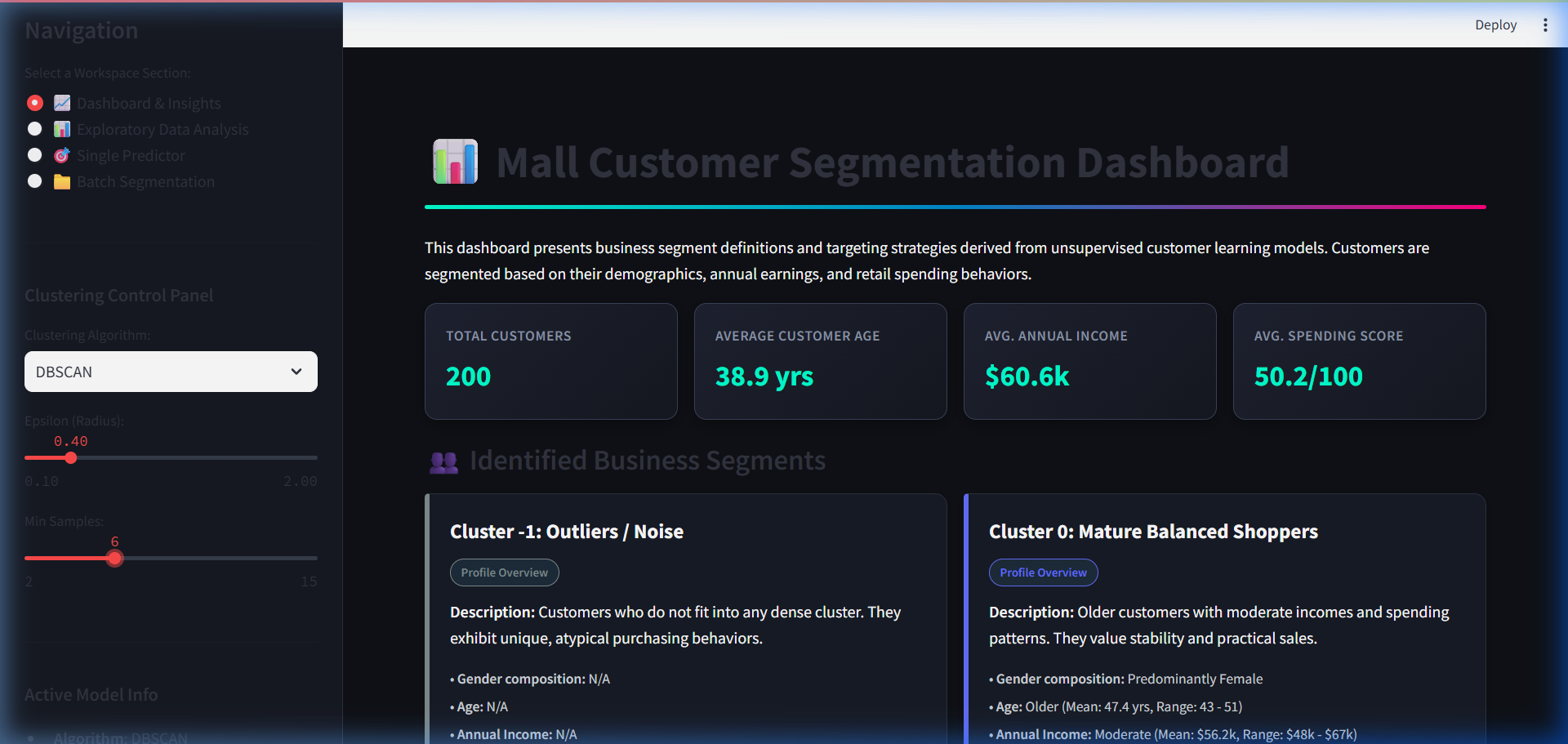Click the Min Samples slider handle
1568x744 pixels.
[115, 559]
